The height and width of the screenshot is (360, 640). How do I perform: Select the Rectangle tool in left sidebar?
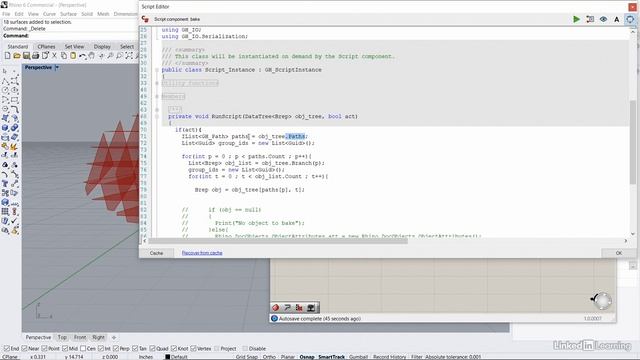(15, 100)
